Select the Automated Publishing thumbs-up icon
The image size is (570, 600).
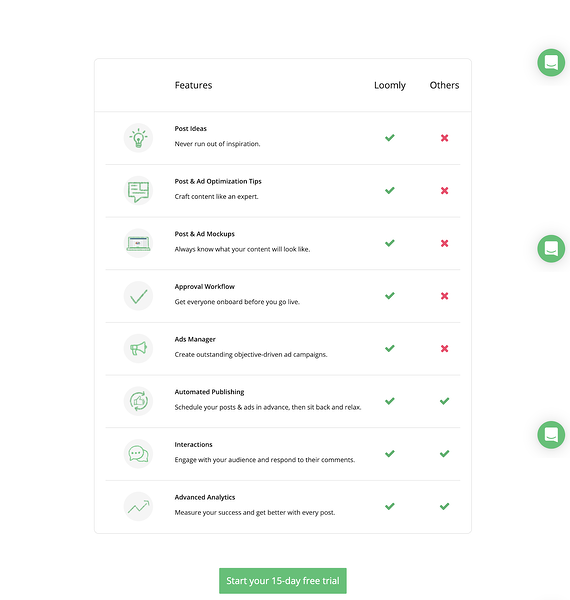pyautogui.click(x=138, y=401)
